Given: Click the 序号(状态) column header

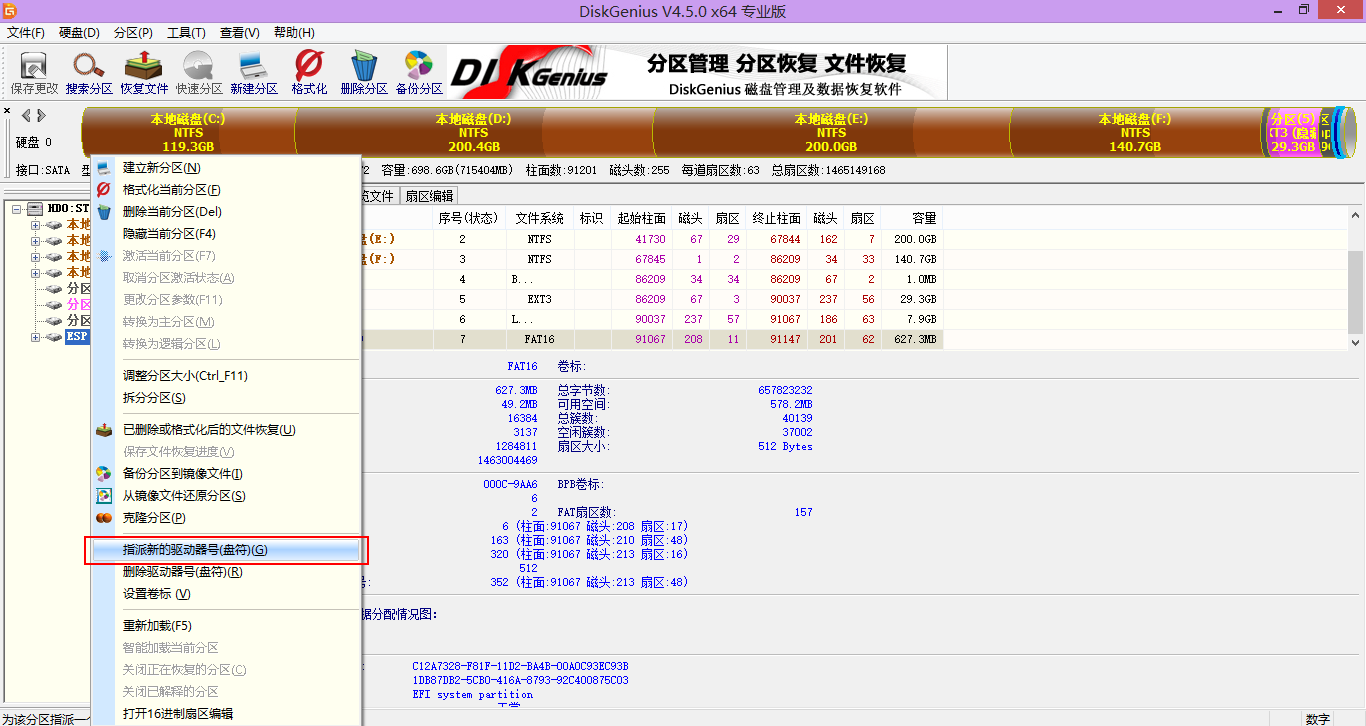Looking at the screenshot, I should click(x=468, y=218).
